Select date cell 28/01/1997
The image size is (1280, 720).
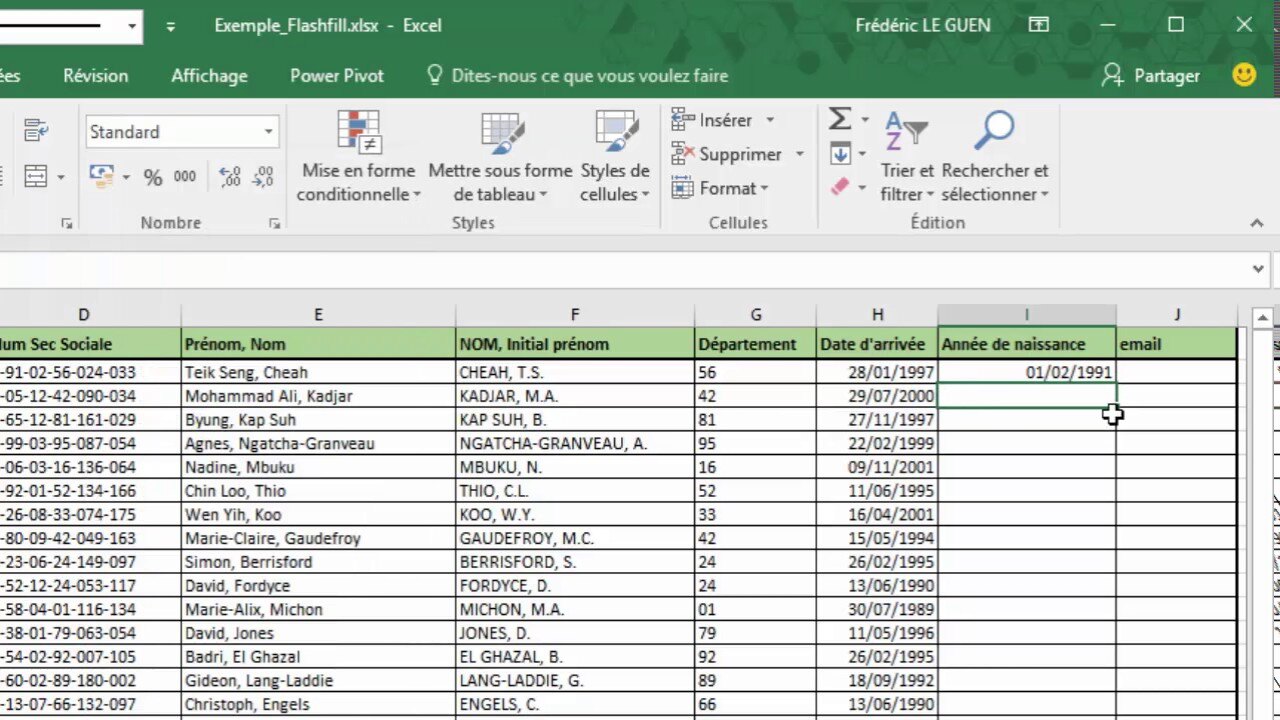tap(877, 372)
